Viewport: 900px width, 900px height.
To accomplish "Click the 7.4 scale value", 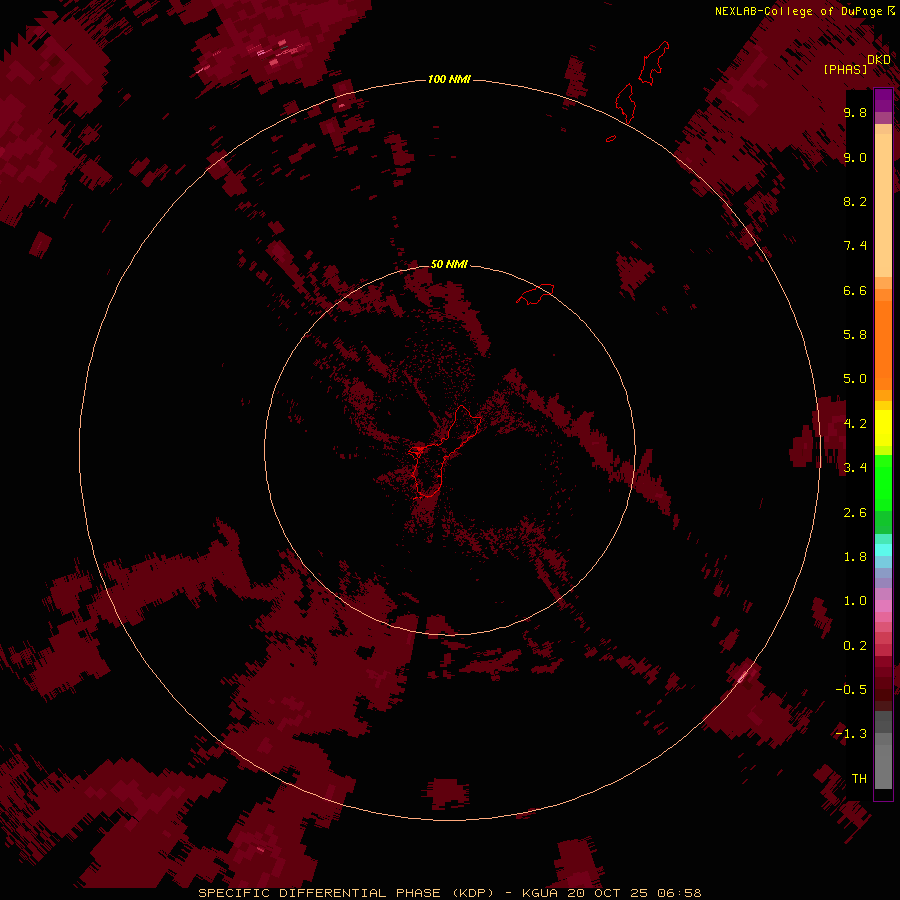I will click(855, 246).
